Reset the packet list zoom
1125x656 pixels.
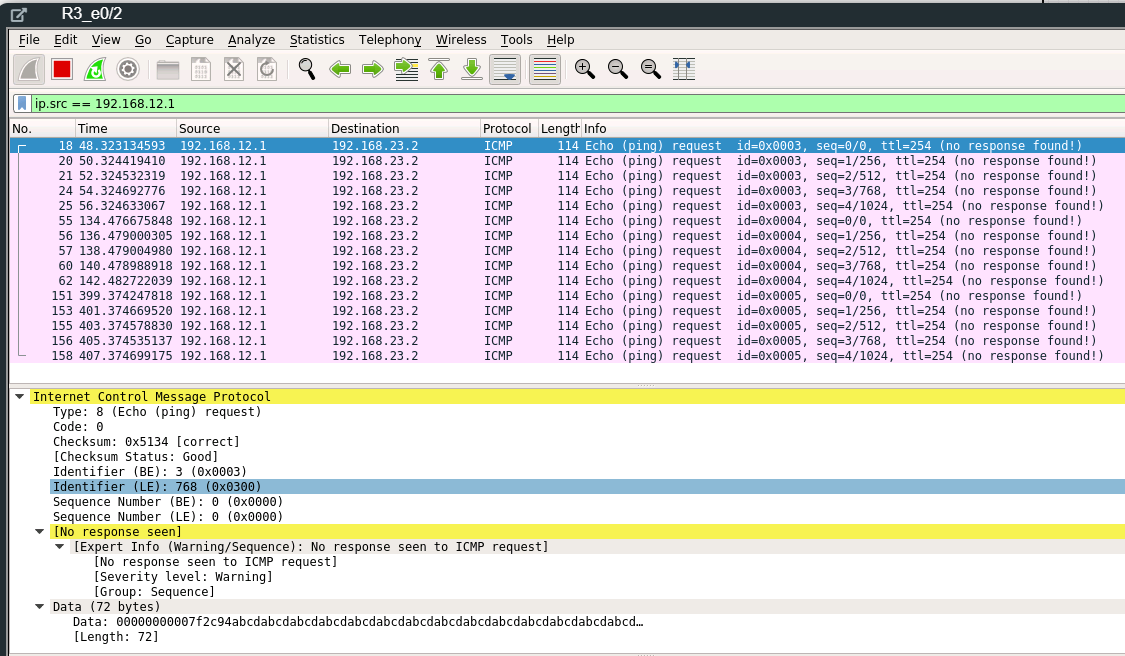click(649, 69)
